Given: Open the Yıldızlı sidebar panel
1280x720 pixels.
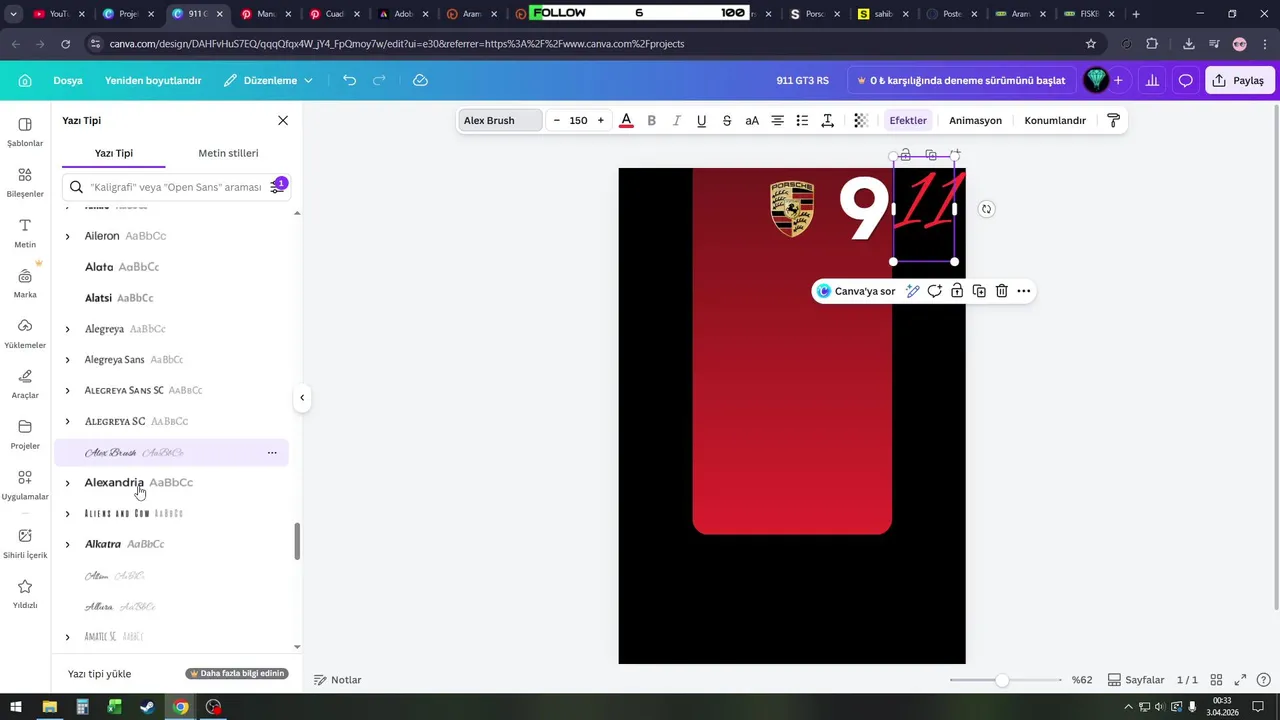Looking at the screenshot, I should [25, 594].
